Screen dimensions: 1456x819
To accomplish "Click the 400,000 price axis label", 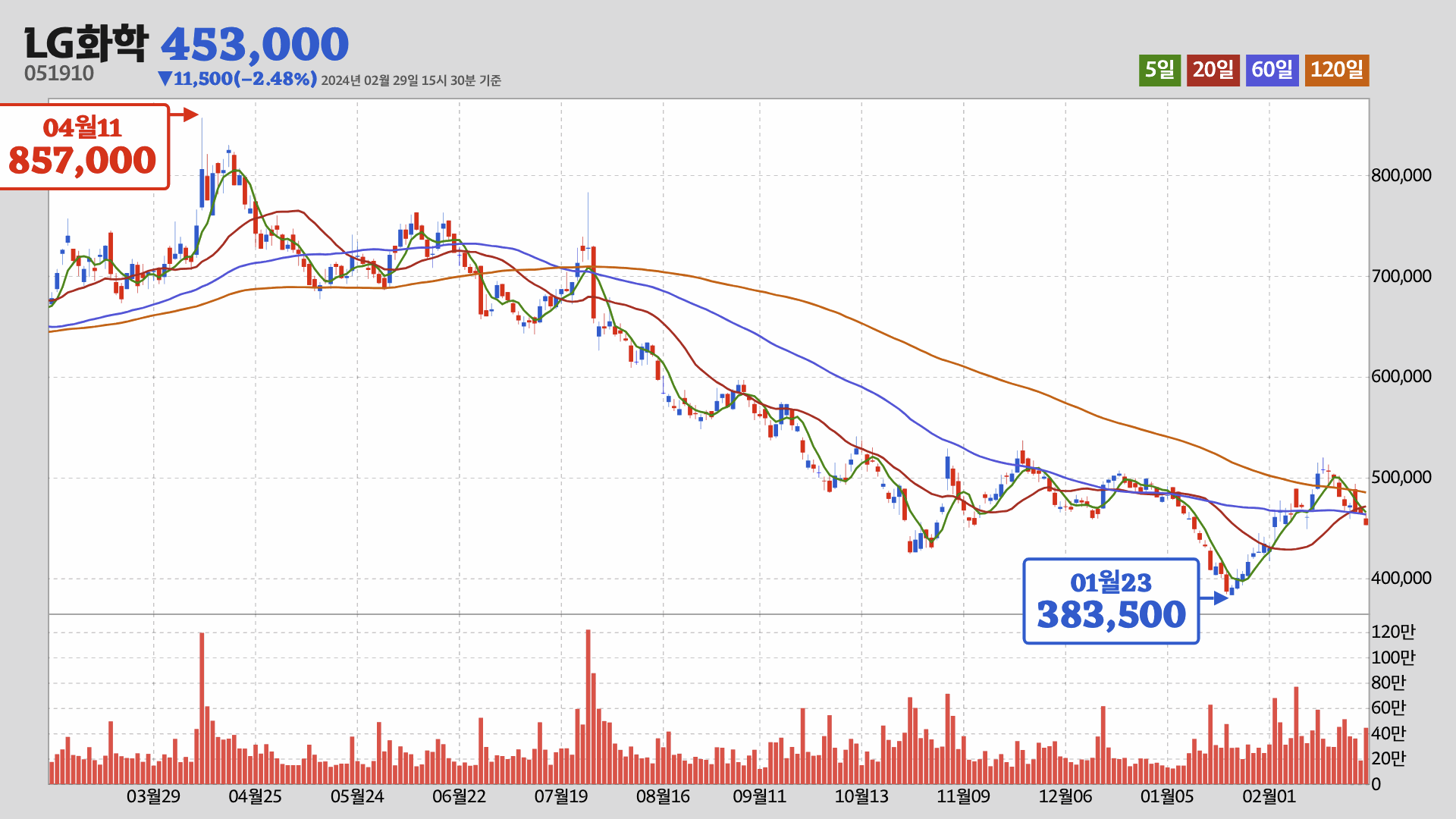I will coord(1401,579).
